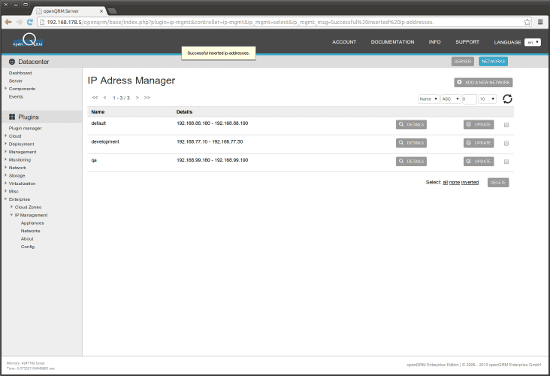
Task: Go to previous page with < icon
Action: point(105,98)
